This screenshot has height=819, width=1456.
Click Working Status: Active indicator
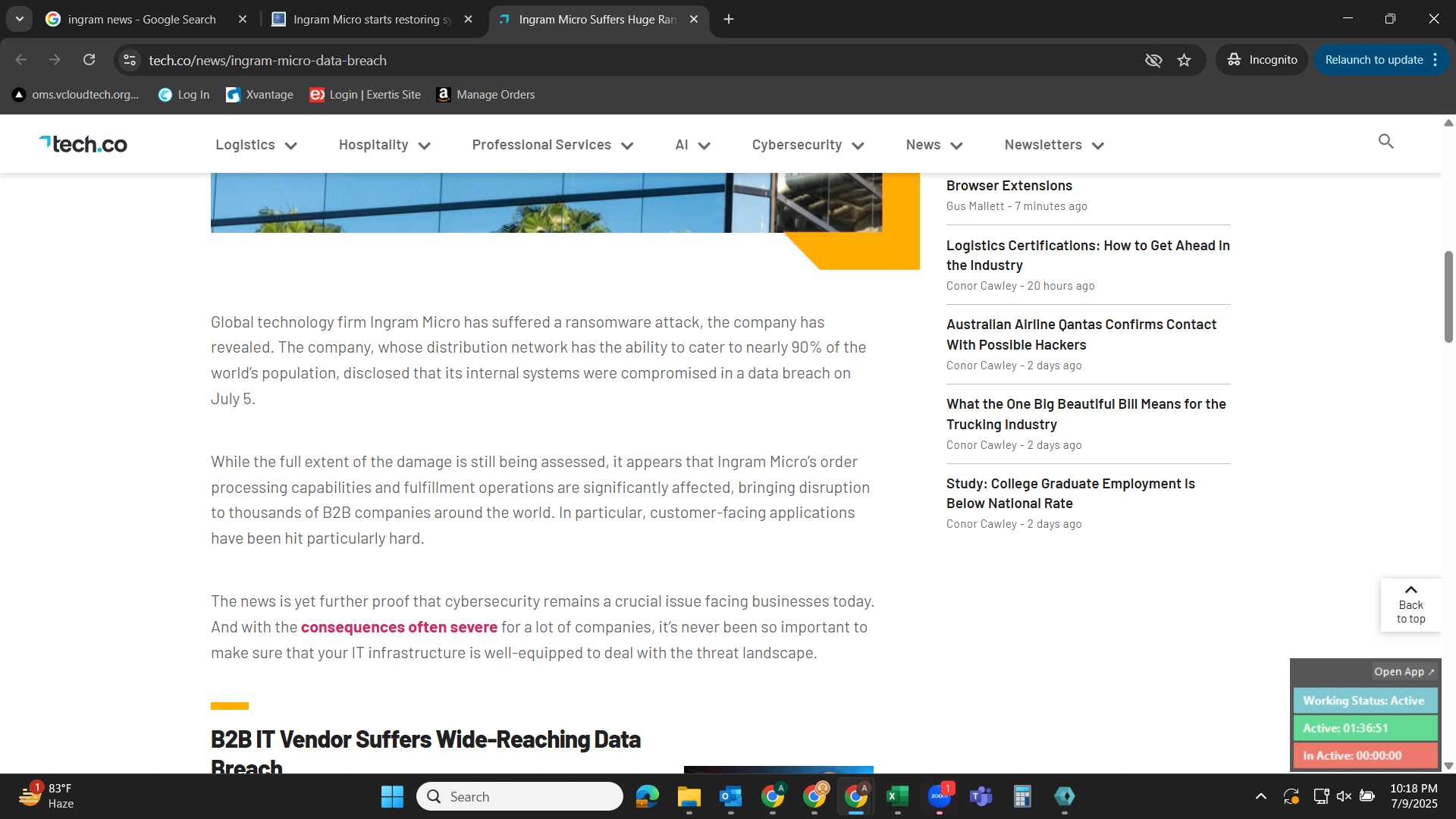tap(1365, 701)
